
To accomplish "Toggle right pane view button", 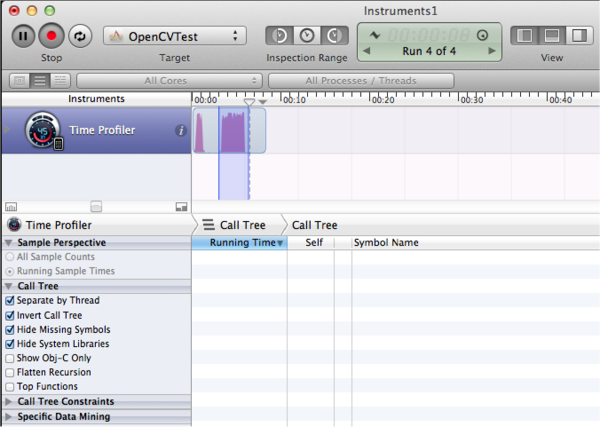I will [x=579, y=36].
